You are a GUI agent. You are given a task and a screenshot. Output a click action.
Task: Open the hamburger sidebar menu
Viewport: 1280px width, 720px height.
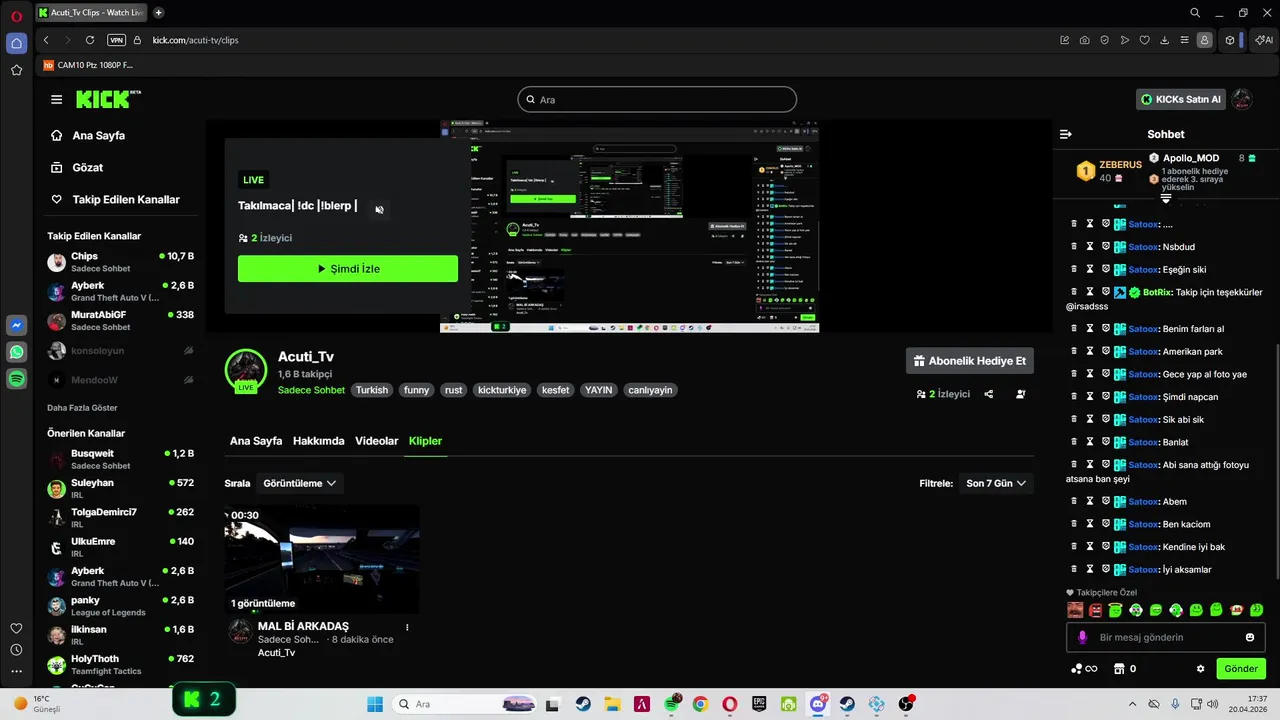pos(56,100)
